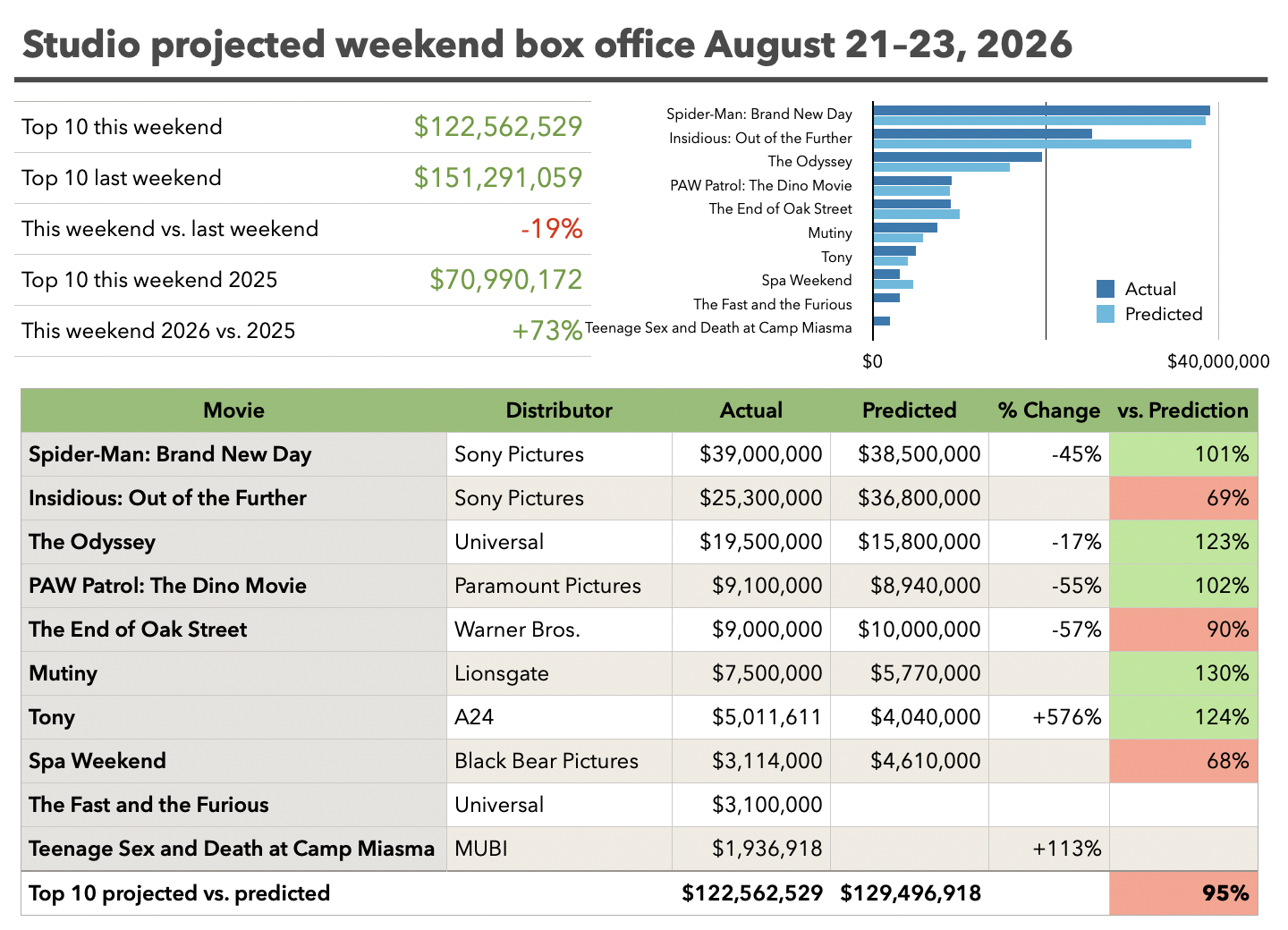This screenshot has width=1288, height=930.
Task: Click the dark blue The Odyssey actual bar
Action: click(957, 157)
